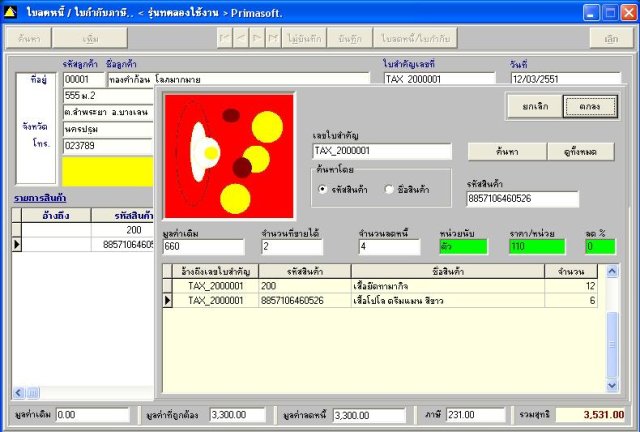The height and width of the screenshot is (432, 640).
Task: Click the row pointer arrow beside 8857106460526 row
Action: click(x=167, y=301)
